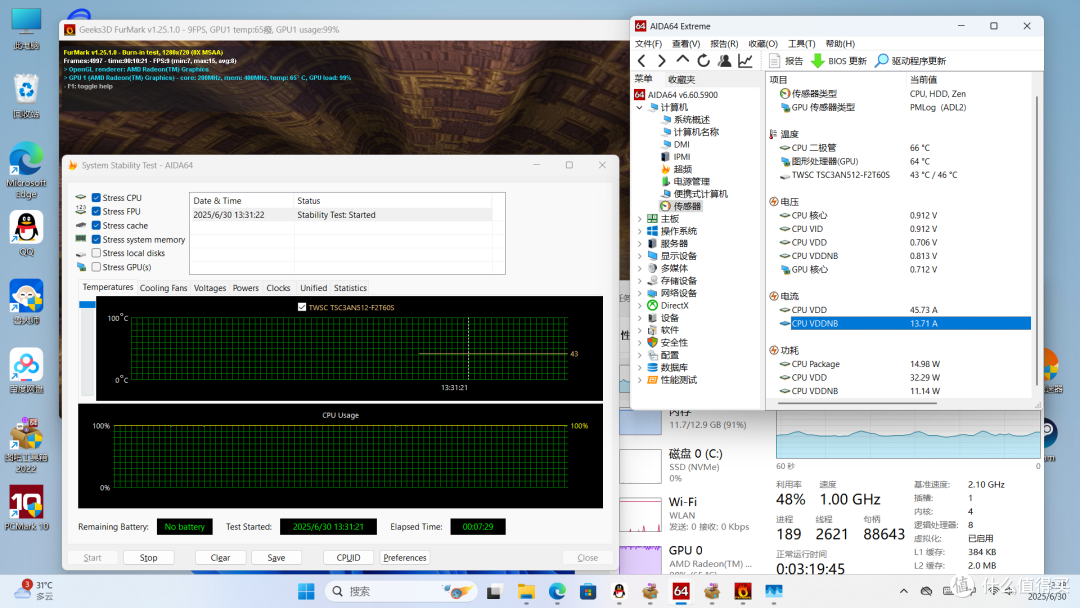Expand the 网络设备 tree node
Screen dimensions: 1080x608
coord(640,293)
